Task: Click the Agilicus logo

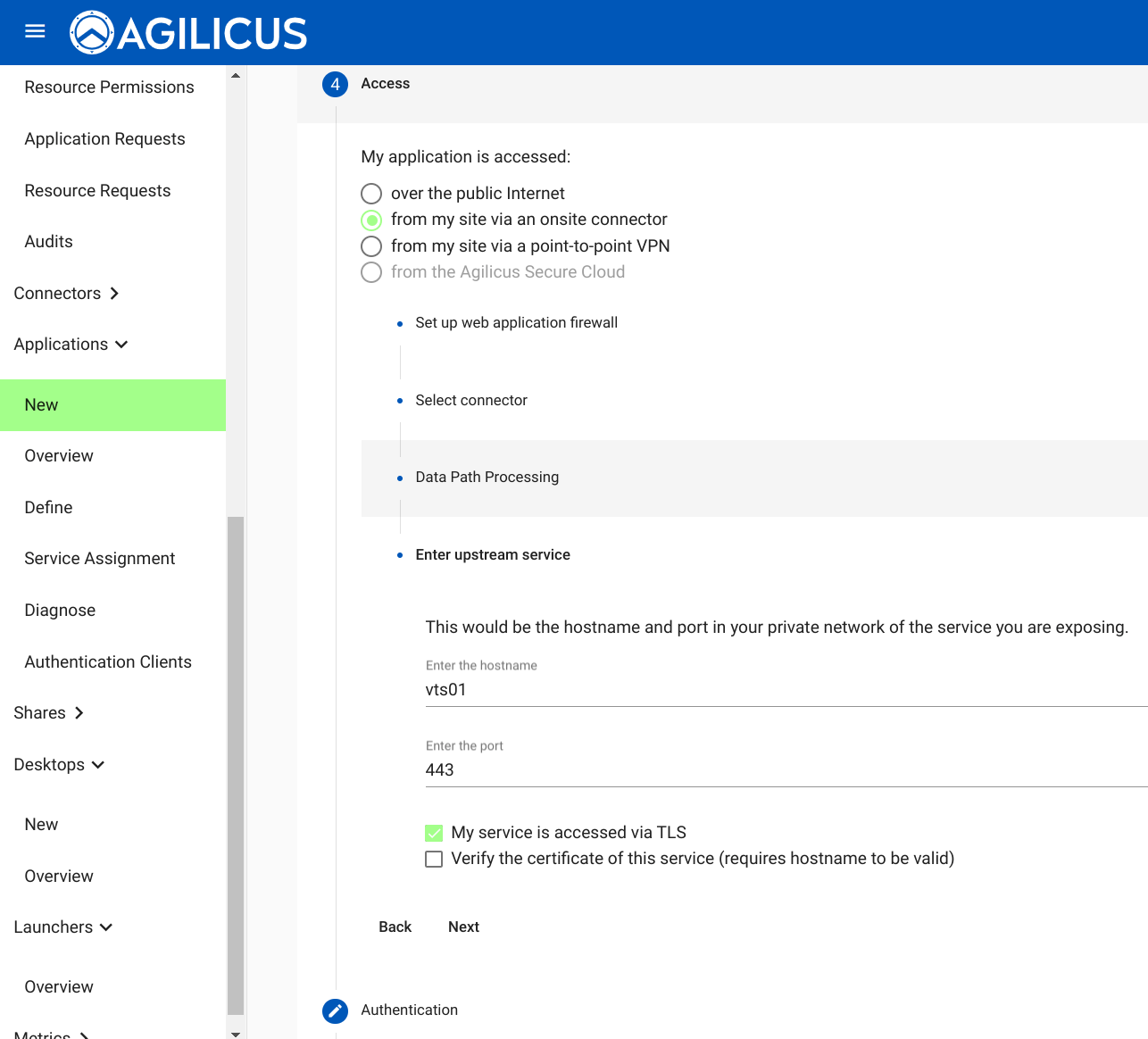Action: tap(188, 33)
